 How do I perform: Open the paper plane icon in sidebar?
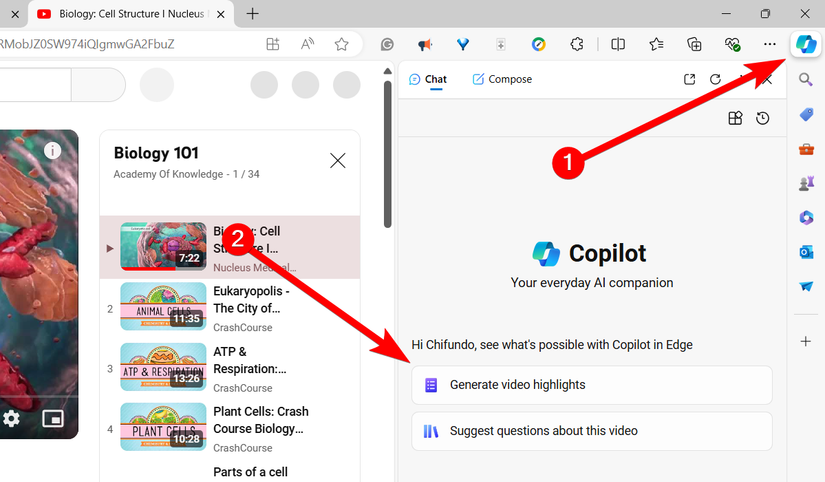[x=806, y=286]
